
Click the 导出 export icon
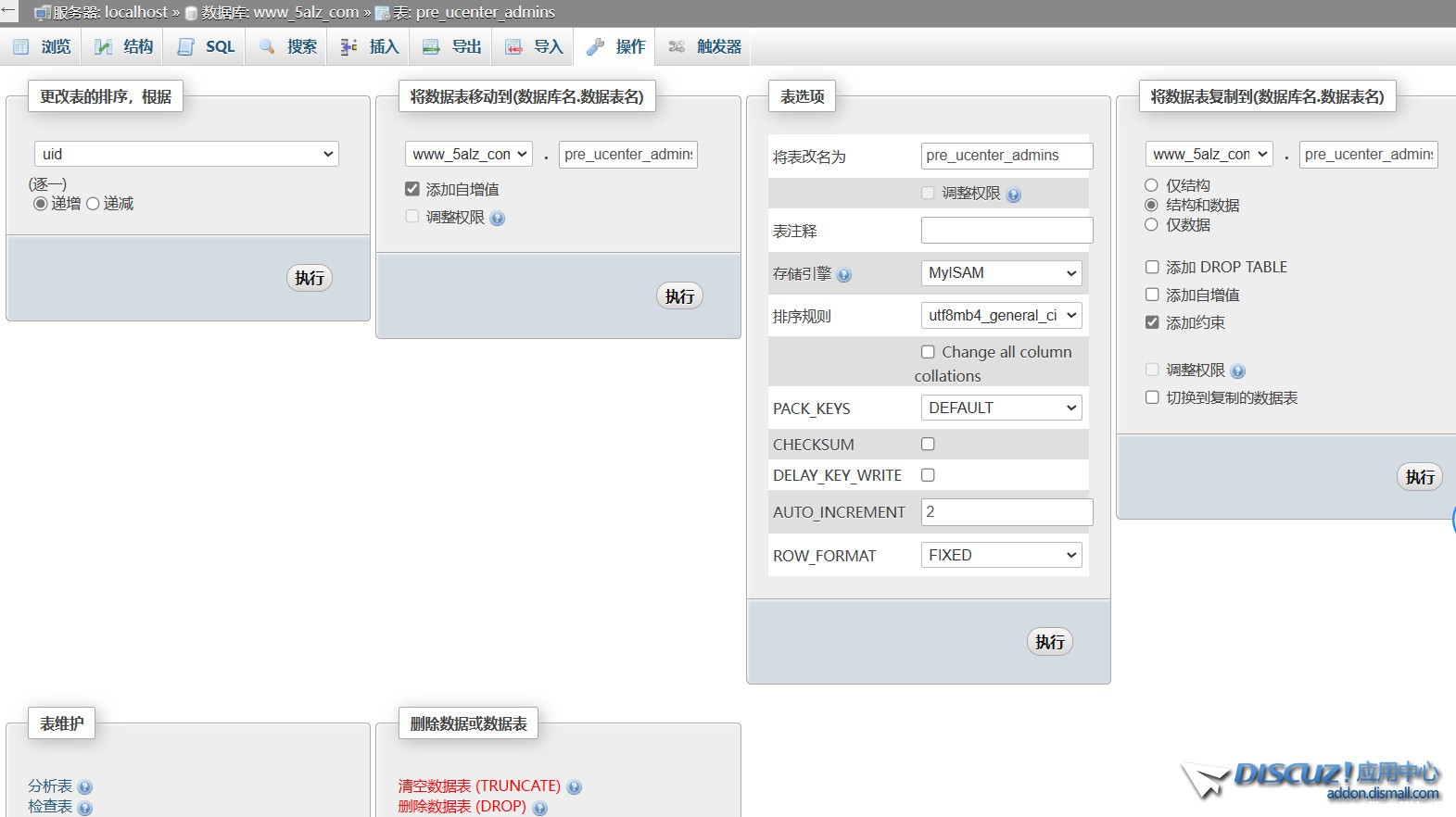[431, 47]
